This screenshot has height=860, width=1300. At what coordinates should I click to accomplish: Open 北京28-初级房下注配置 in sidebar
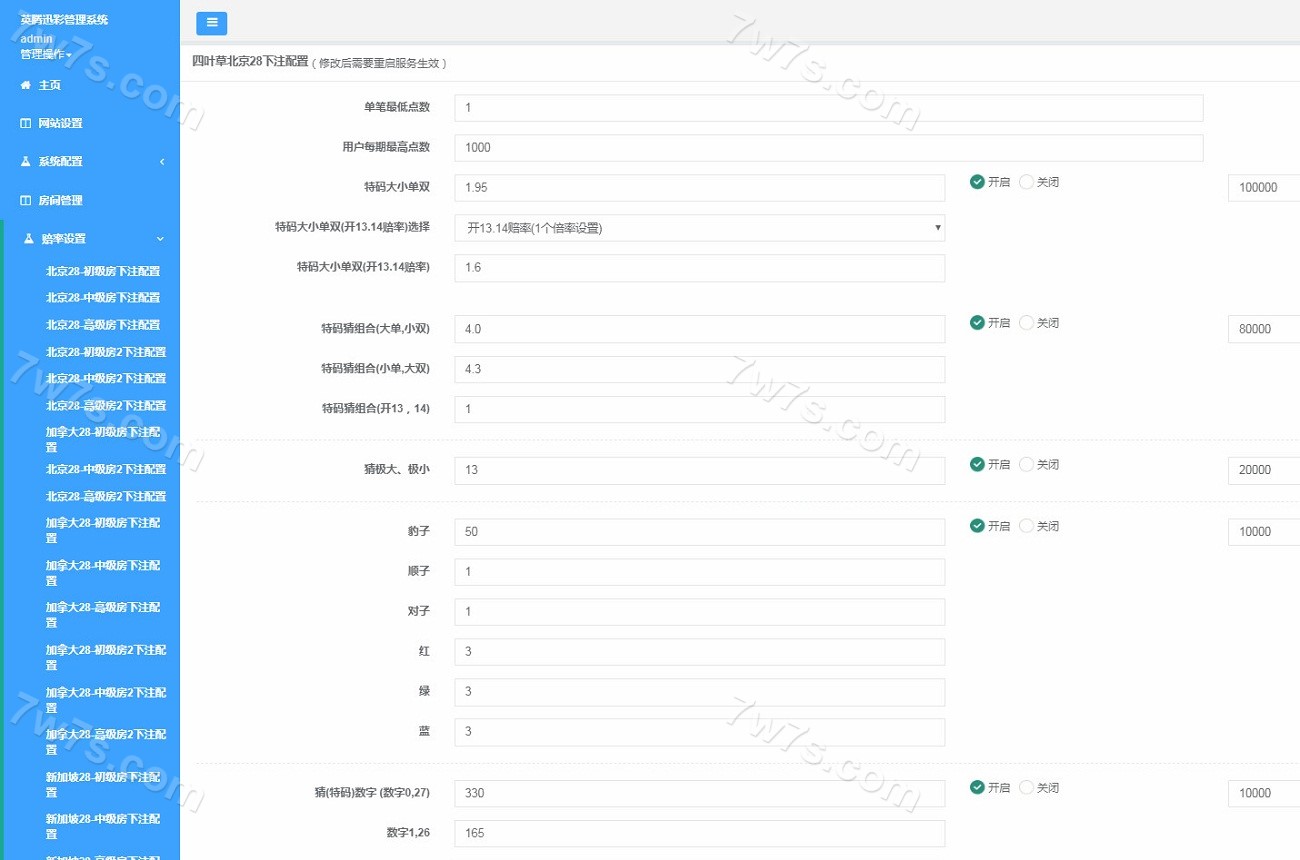(103, 271)
